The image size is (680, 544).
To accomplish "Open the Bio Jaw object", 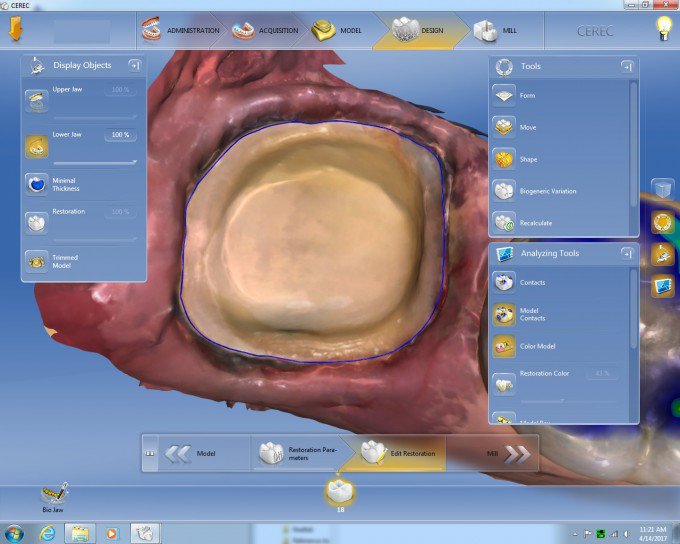I will [54, 497].
